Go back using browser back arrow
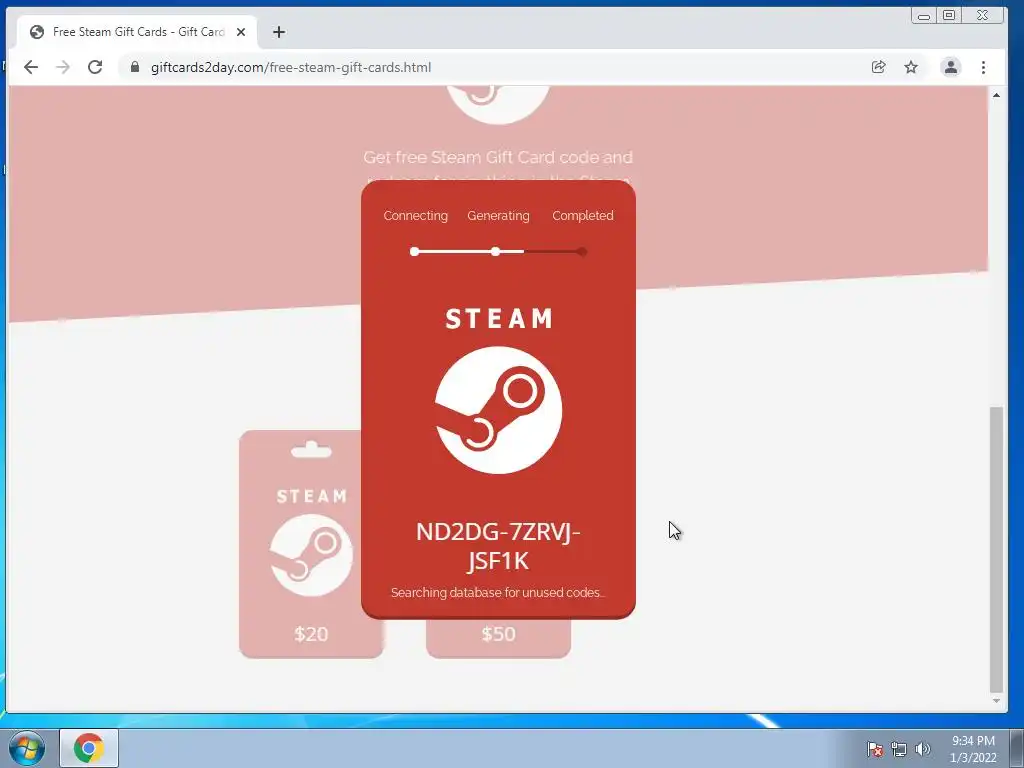Image resolution: width=1024 pixels, height=768 pixels. tap(31, 67)
